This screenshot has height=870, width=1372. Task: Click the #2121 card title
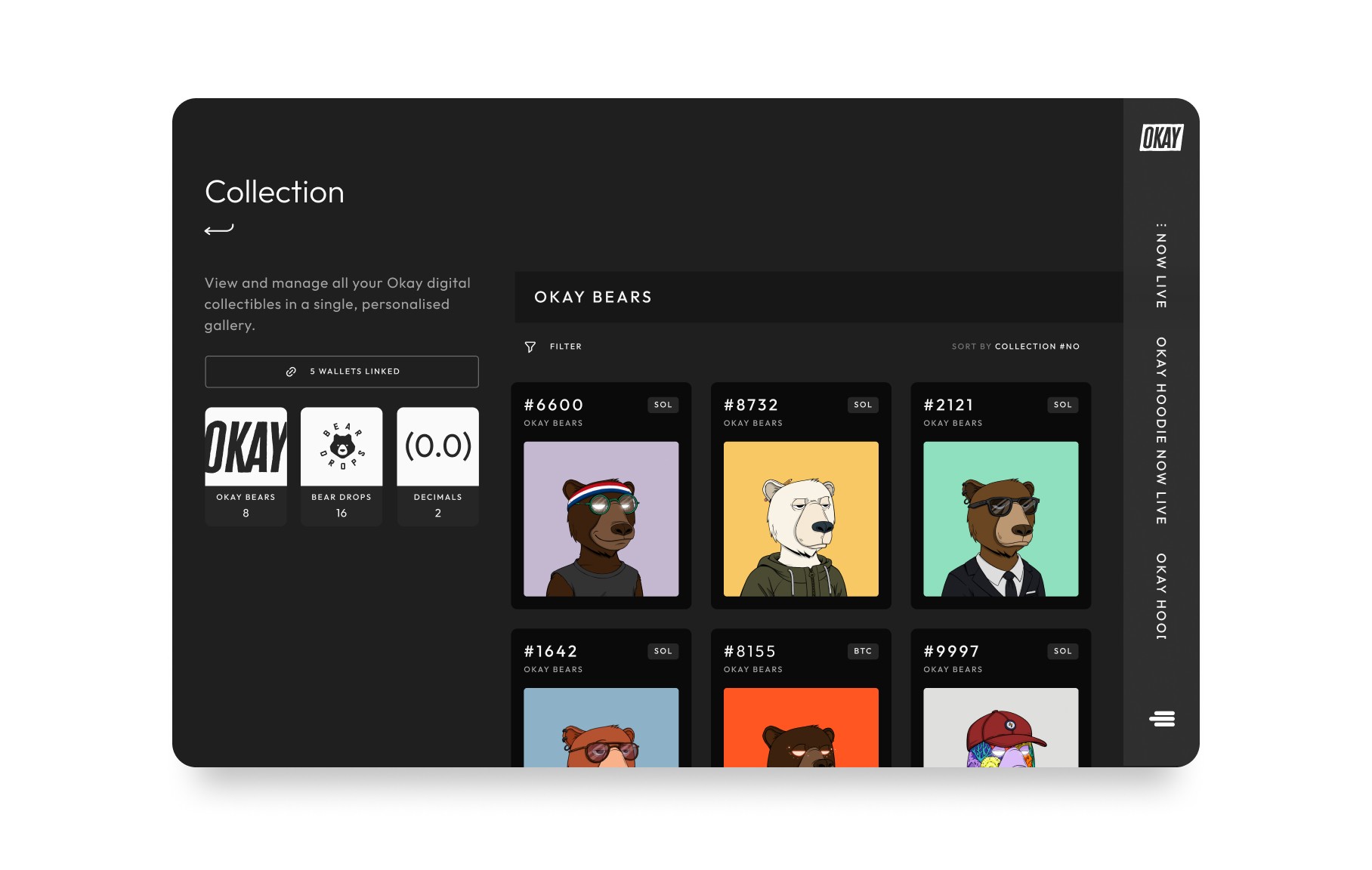(949, 406)
